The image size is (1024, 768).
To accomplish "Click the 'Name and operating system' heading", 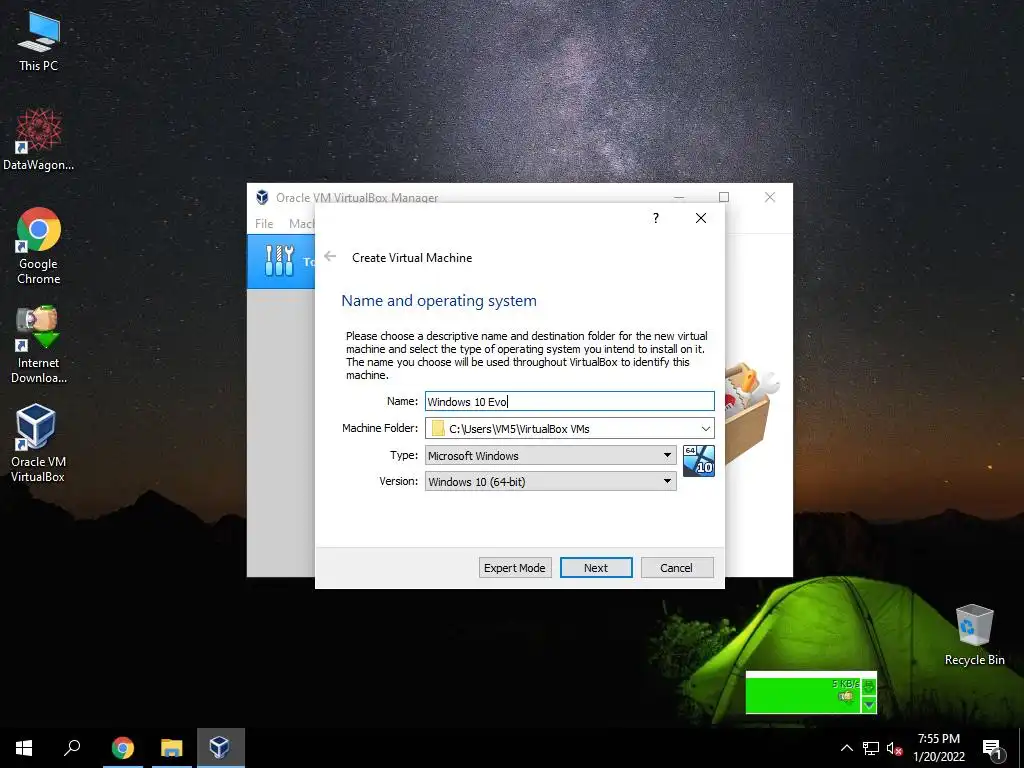I will (439, 300).
